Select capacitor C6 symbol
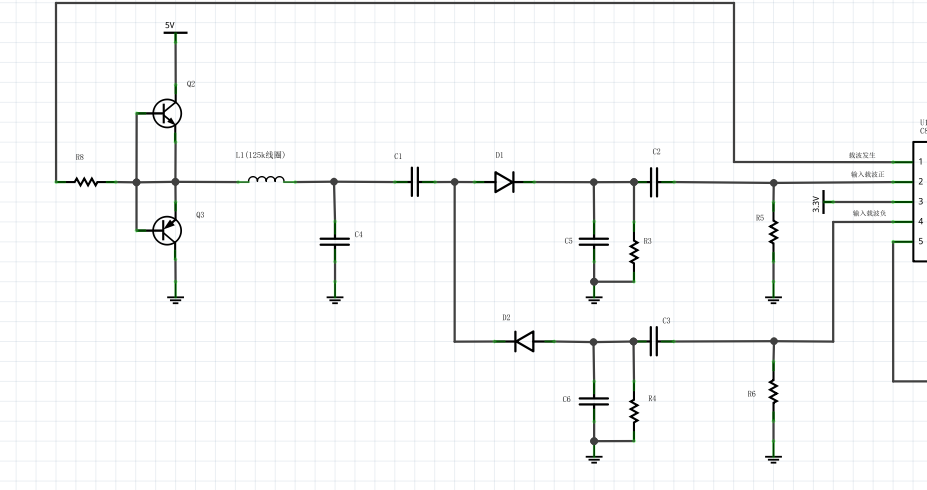927x490 pixels. 594,401
